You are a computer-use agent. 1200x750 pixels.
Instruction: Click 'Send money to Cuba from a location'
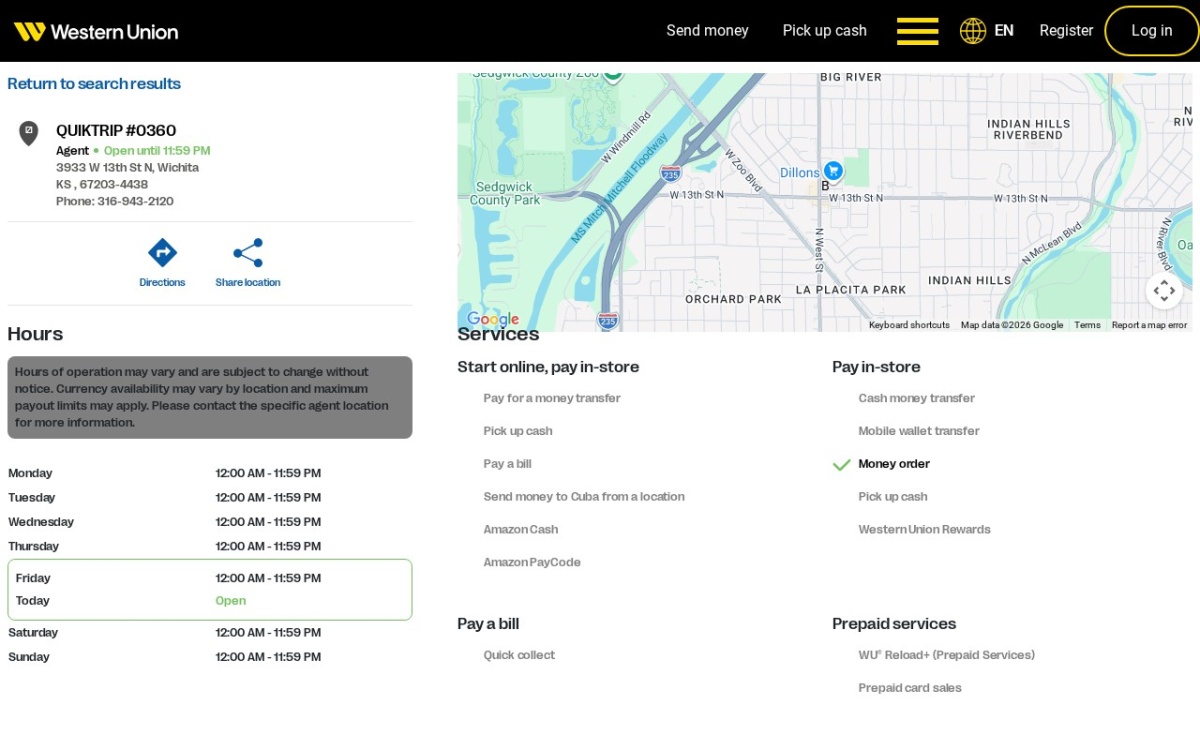click(x=584, y=497)
